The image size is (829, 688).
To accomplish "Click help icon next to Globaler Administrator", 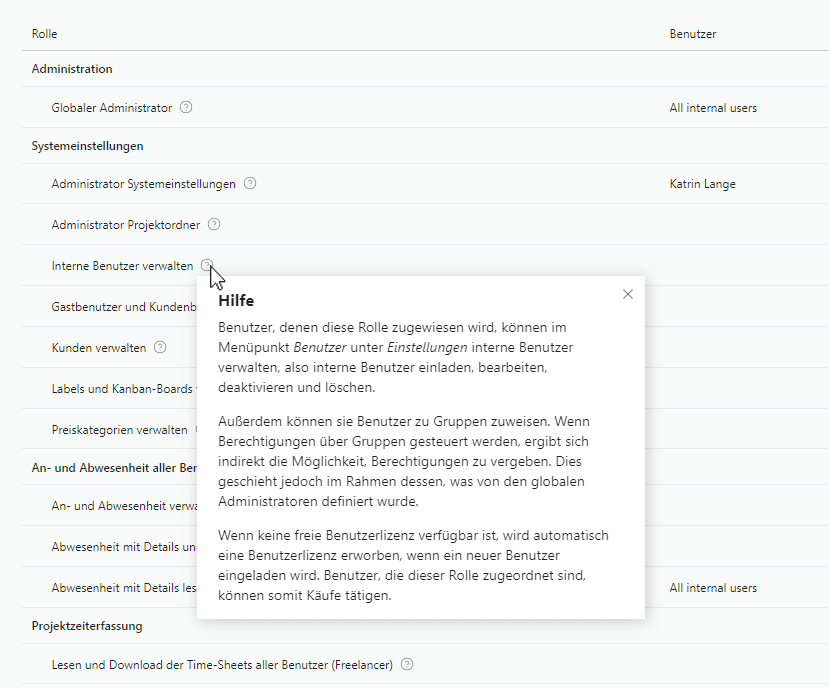I will tap(186, 108).
